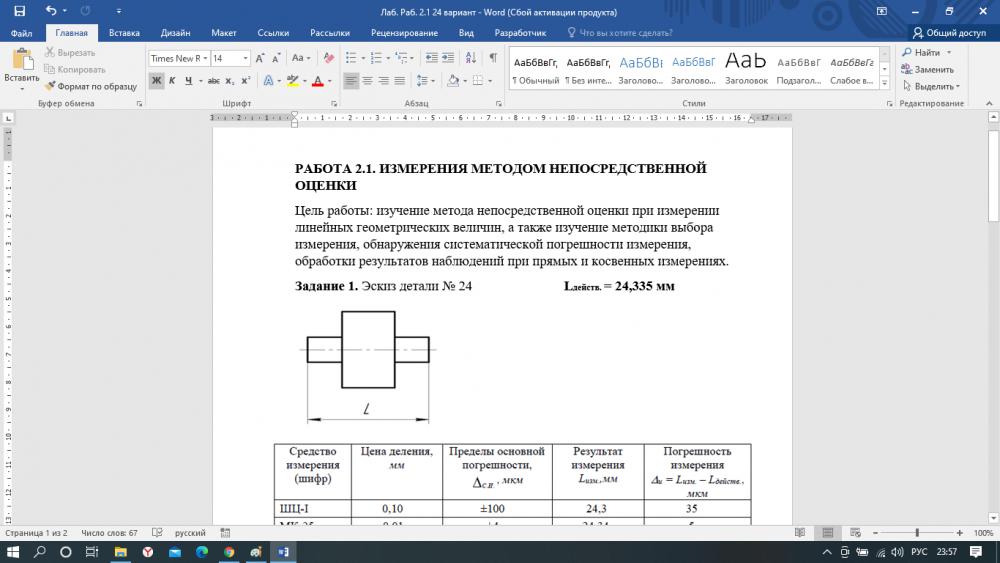Increase font size with the larger A
Image resolution: width=1000 pixels, height=563 pixels.
click(x=260, y=58)
